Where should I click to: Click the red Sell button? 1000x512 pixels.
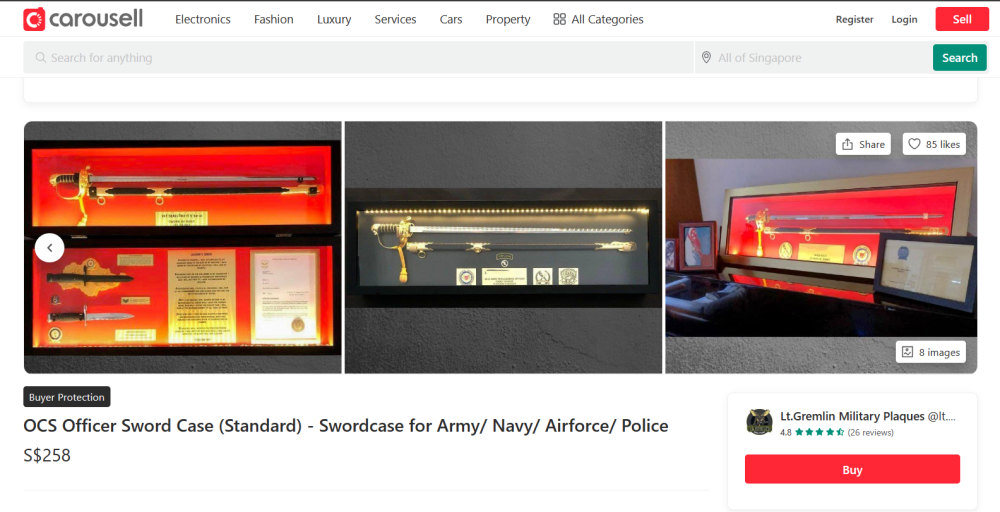pyautogui.click(x=962, y=19)
